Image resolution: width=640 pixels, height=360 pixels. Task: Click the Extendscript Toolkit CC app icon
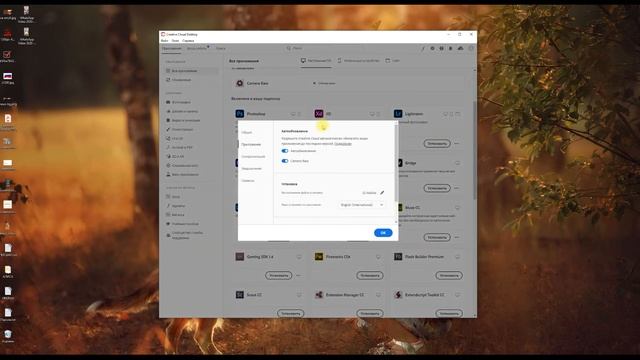398,295
